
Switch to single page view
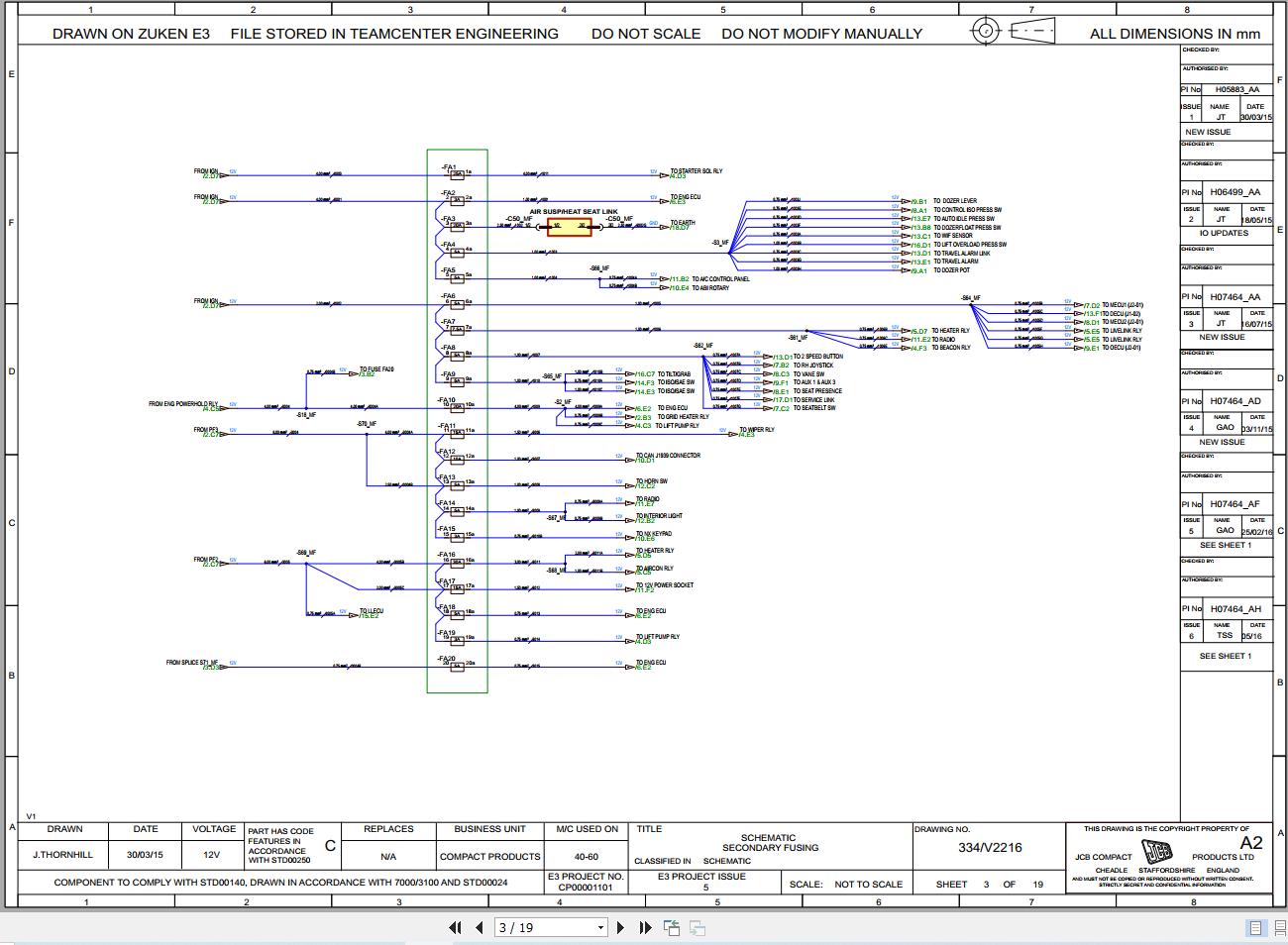1256,928
